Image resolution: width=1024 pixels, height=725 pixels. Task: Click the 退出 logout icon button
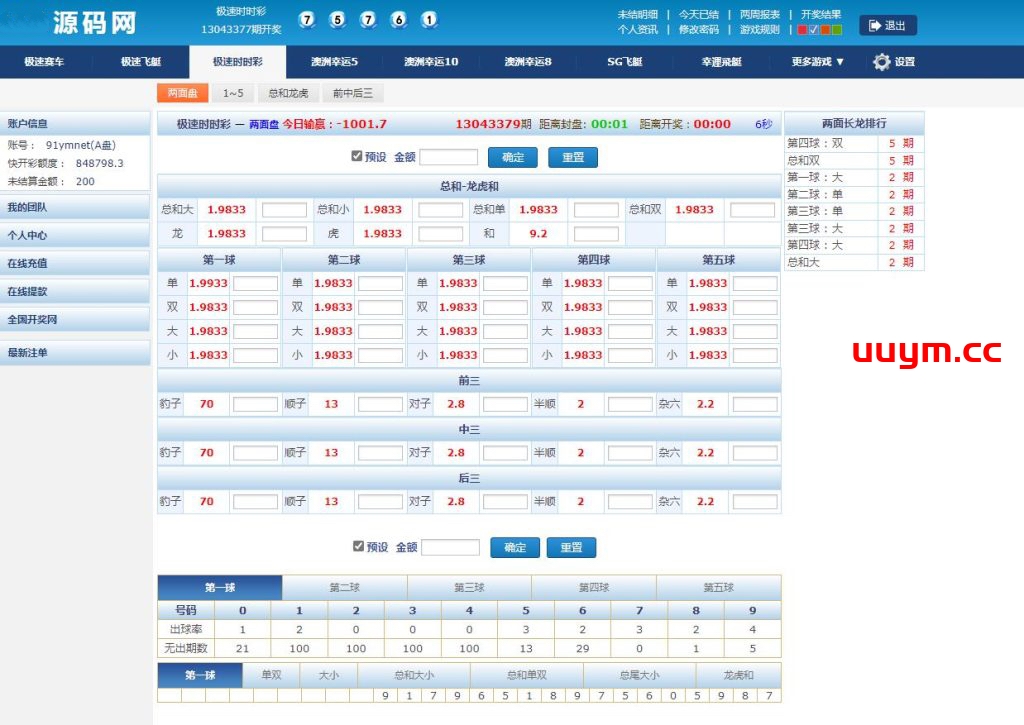point(888,25)
